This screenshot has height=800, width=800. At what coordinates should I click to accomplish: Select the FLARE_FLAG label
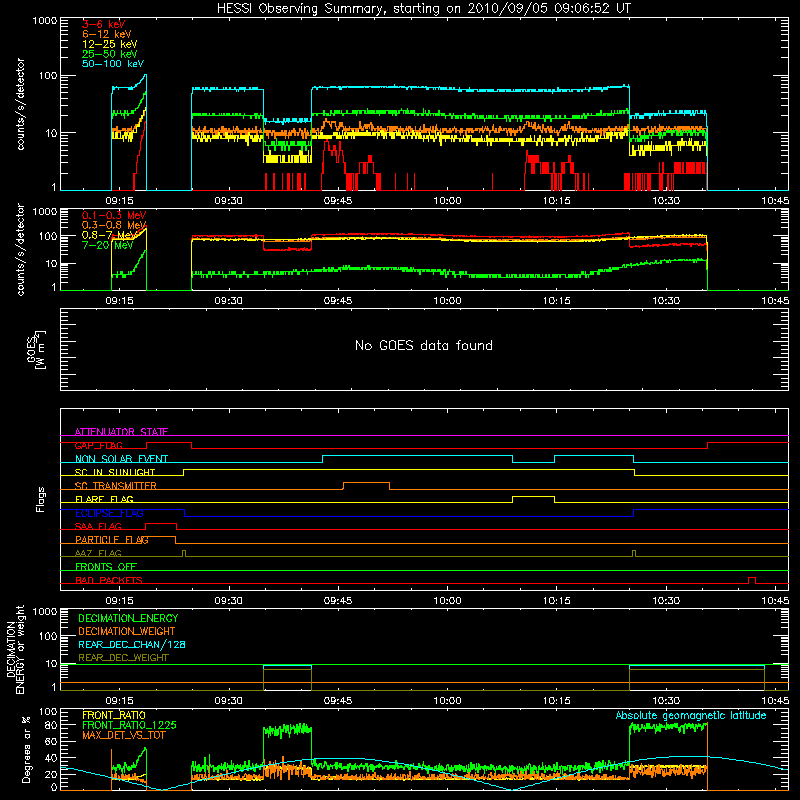pos(104,499)
